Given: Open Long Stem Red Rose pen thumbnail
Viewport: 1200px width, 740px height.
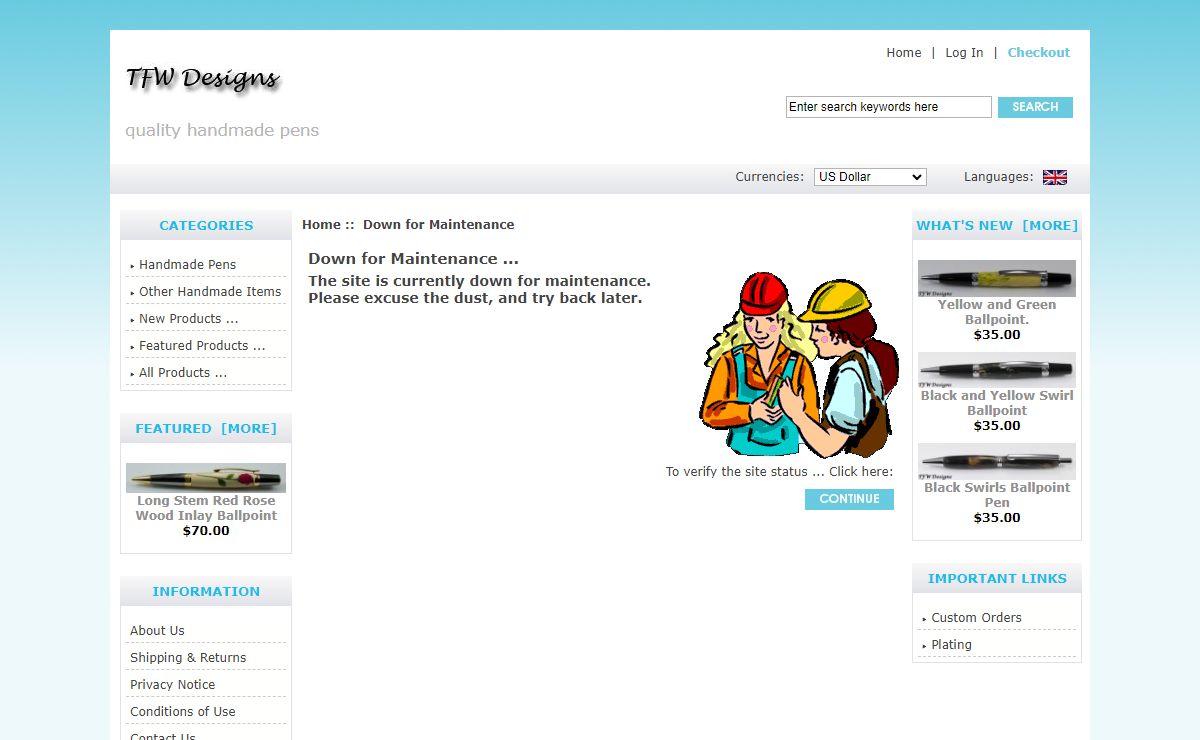Looking at the screenshot, I should [x=206, y=478].
